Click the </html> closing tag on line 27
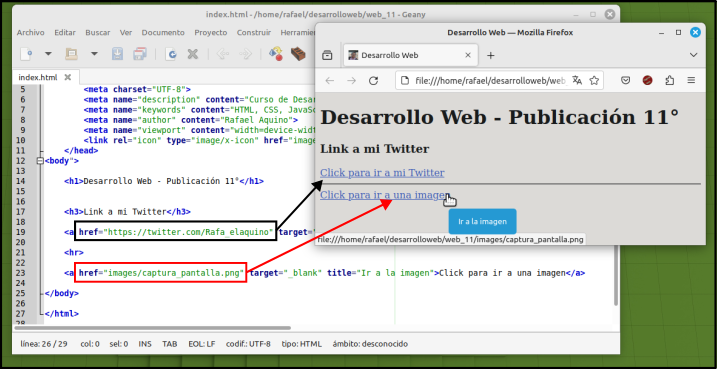This screenshot has height=369, width=717. pos(61,314)
